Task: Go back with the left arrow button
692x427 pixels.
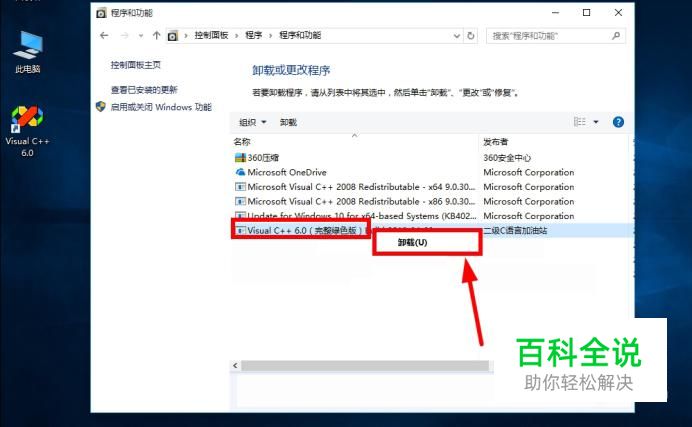Action: point(104,35)
